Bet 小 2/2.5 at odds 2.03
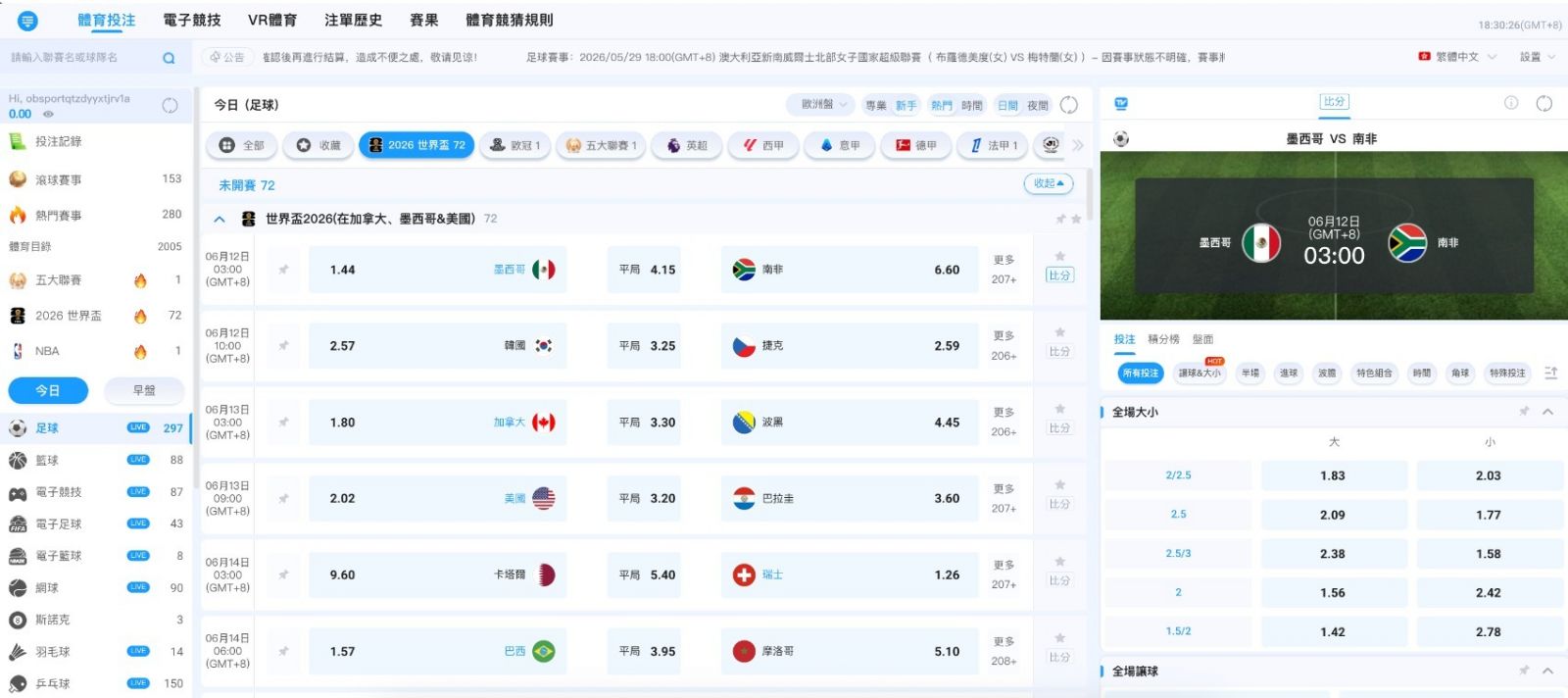The width and height of the screenshot is (1568, 698). pos(1489,475)
